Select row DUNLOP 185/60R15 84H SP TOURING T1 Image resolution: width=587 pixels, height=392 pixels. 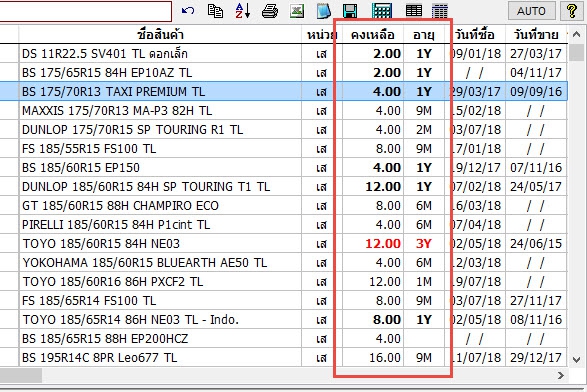[284, 186]
